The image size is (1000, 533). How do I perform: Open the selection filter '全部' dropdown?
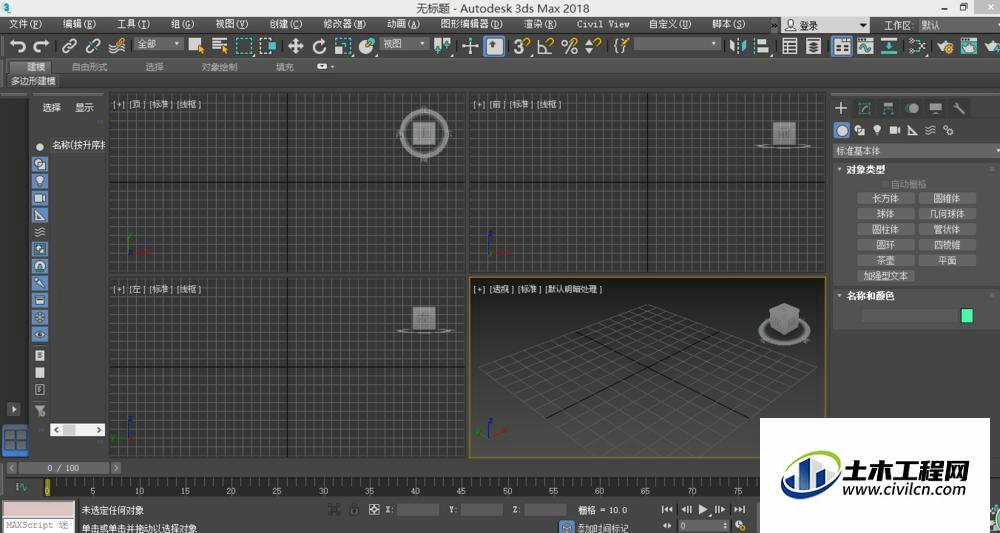(159, 44)
